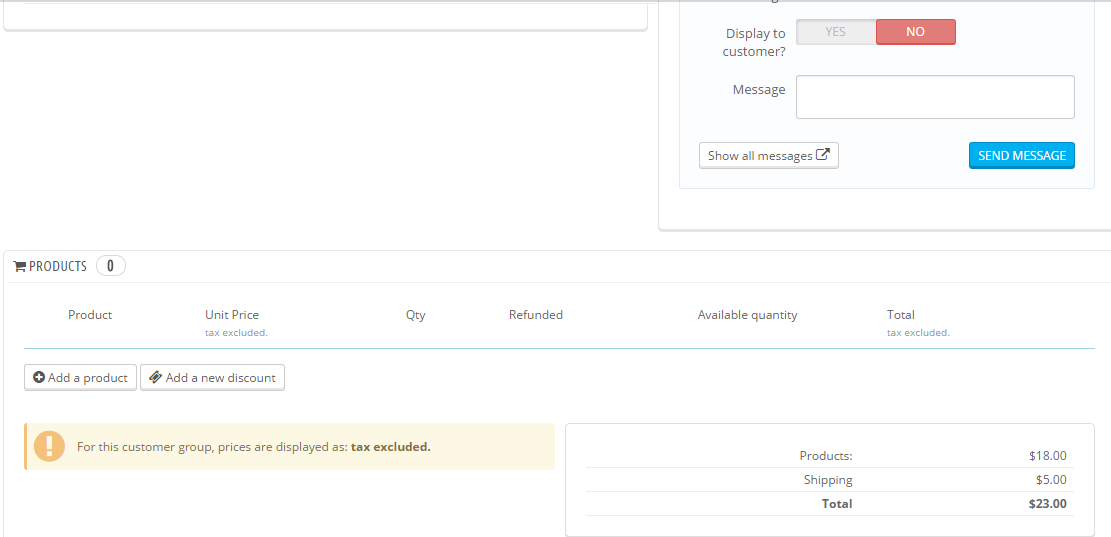1111x537 pixels.
Task: Select NO for Display to customer
Action: tap(915, 32)
